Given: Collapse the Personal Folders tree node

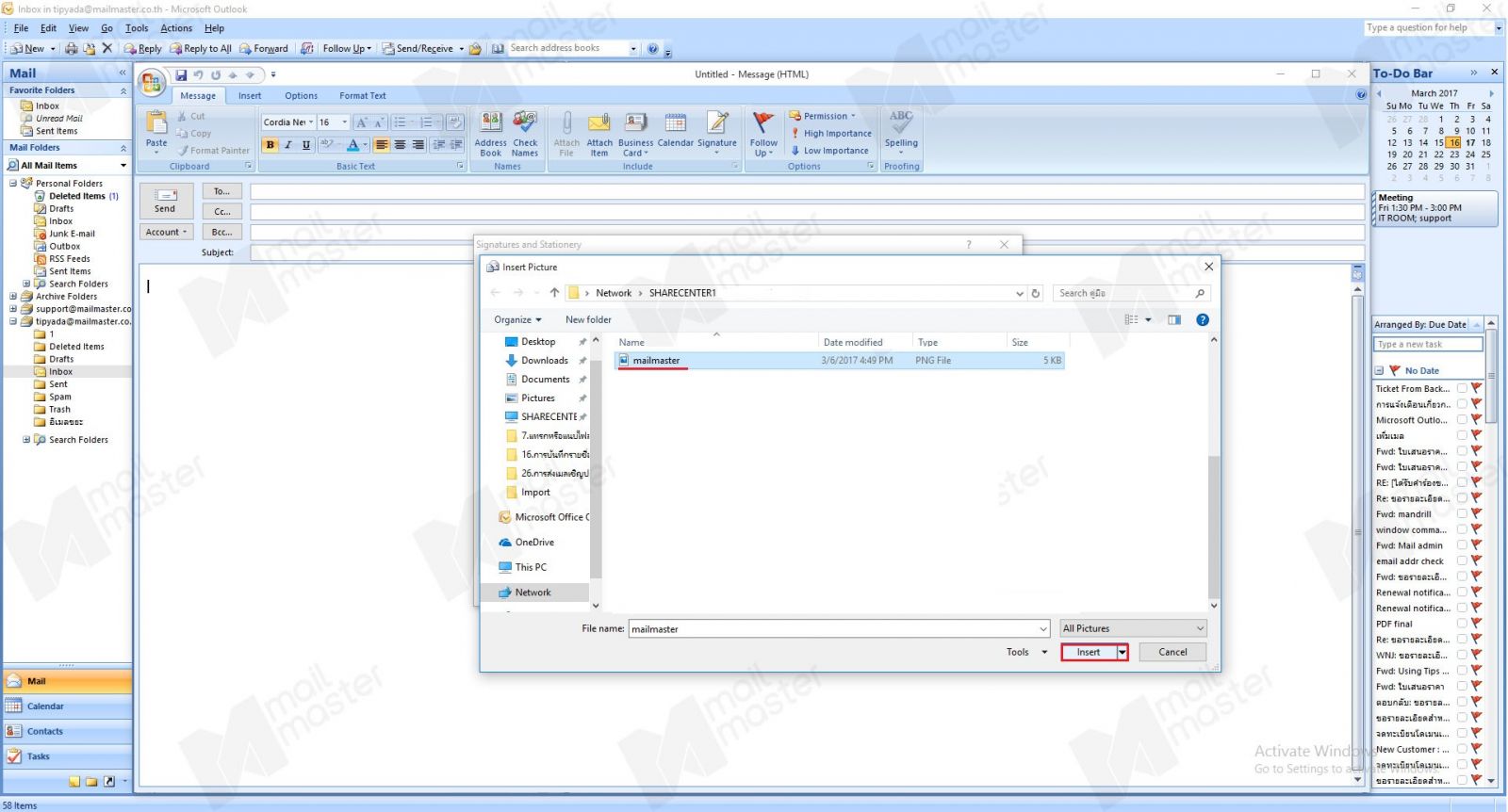Looking at the screenshot, I should click(13, 184).
